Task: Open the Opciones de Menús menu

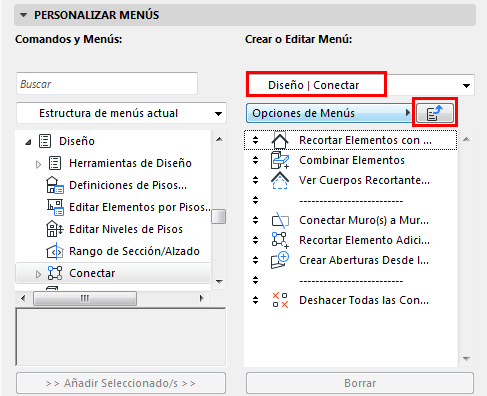Action: [330, 113]
